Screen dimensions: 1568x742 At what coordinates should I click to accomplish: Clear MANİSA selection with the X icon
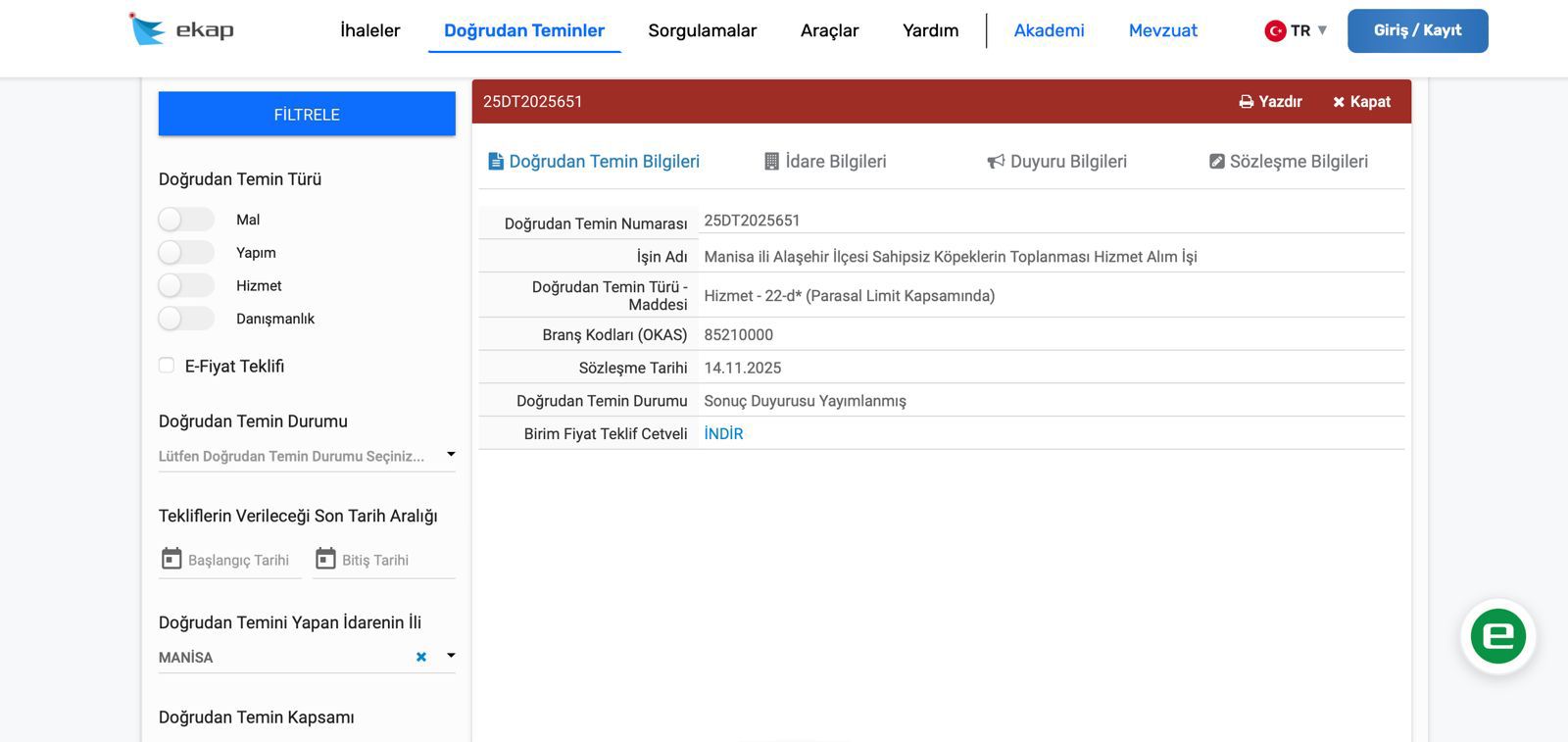(421, 657)
